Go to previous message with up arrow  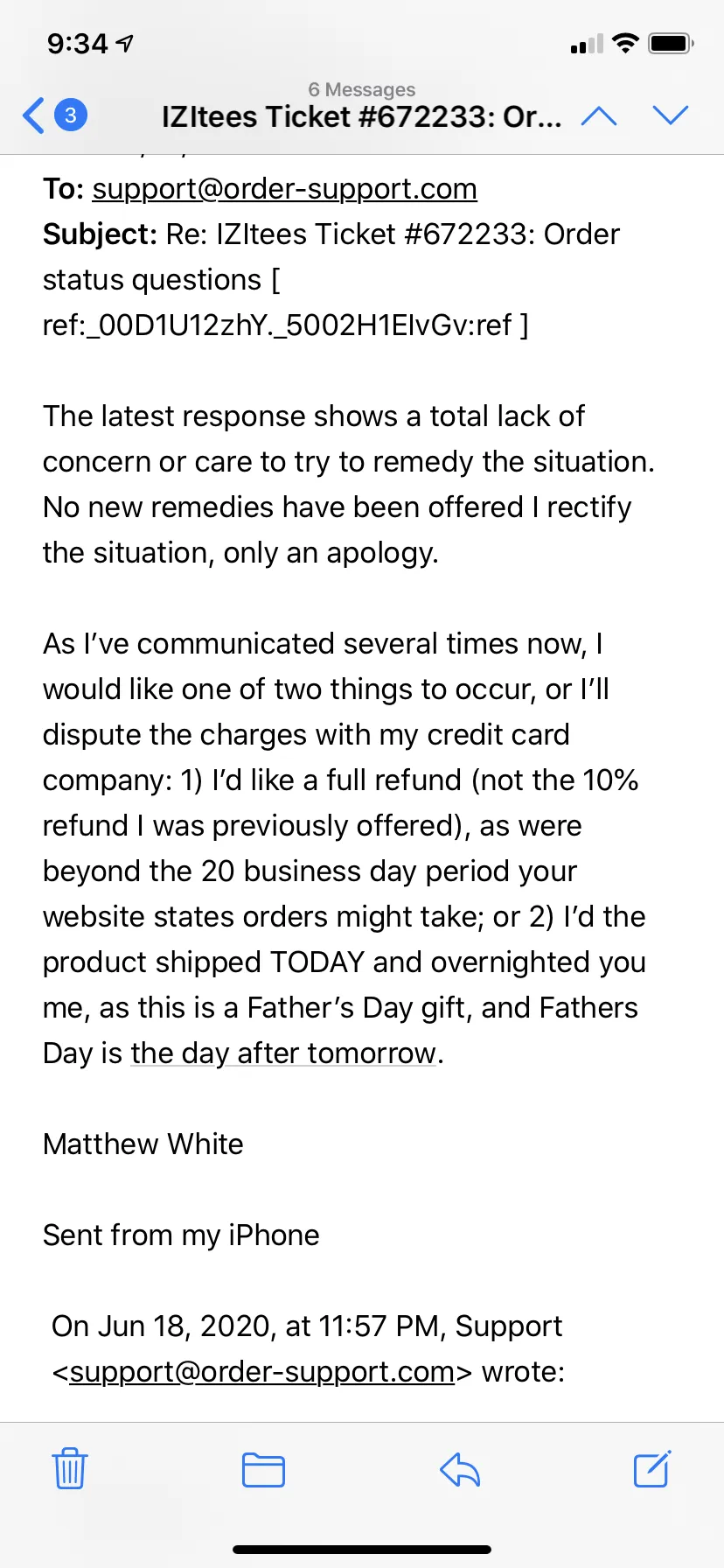(x=599, y=115)
